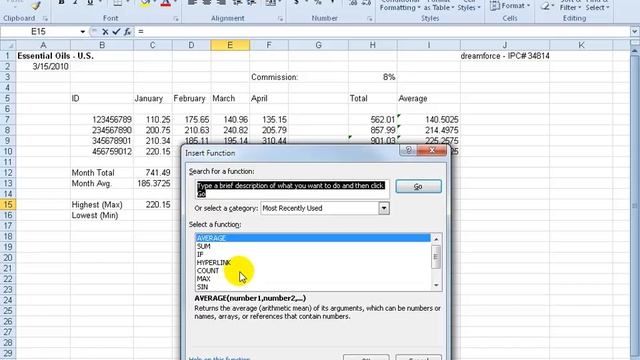The image size is (640, 360).
Task: Open the Clipboard dialog launcher
Action: tap(45, 19)
